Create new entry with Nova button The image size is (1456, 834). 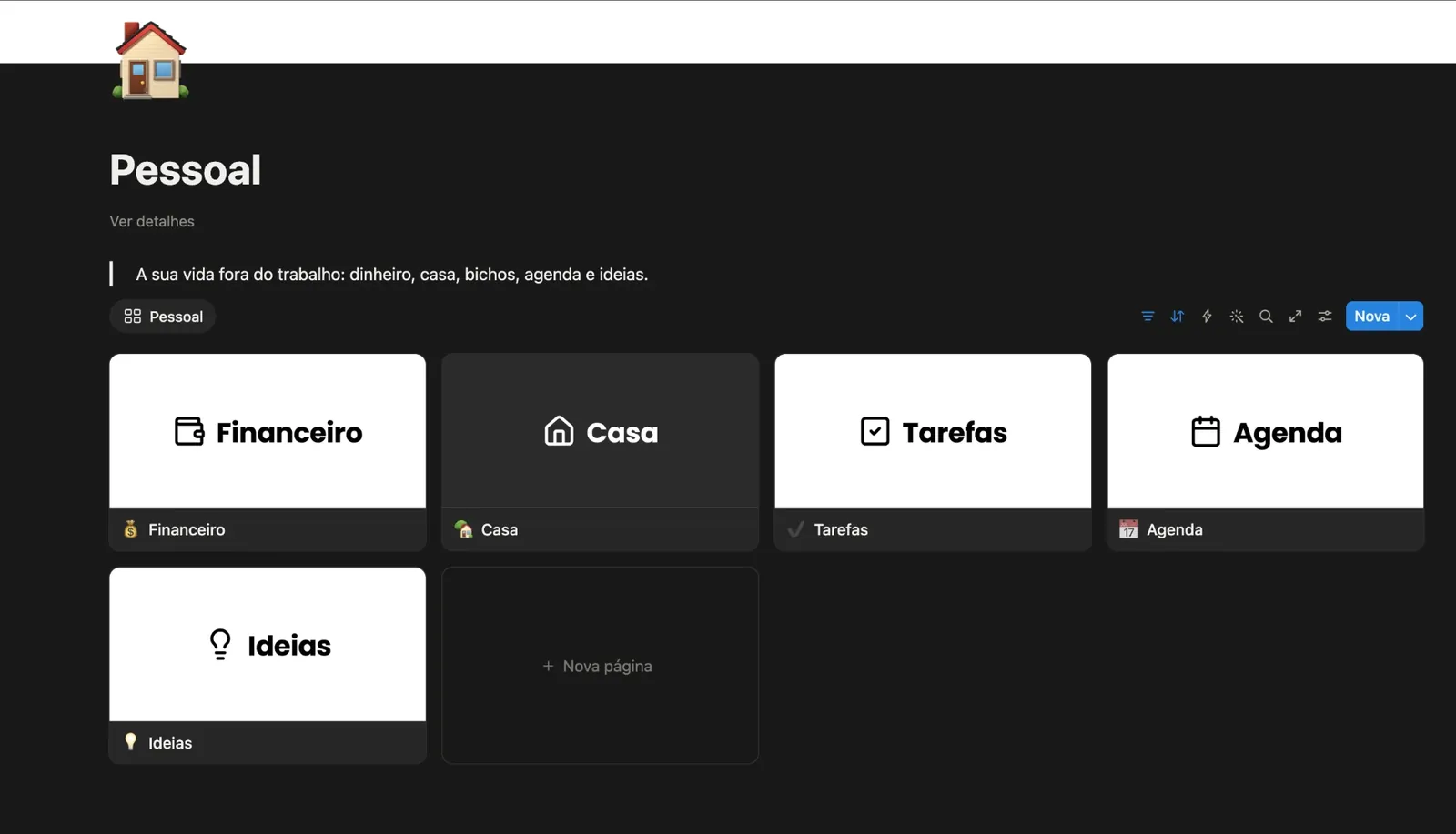click(x=1371, y=317)
